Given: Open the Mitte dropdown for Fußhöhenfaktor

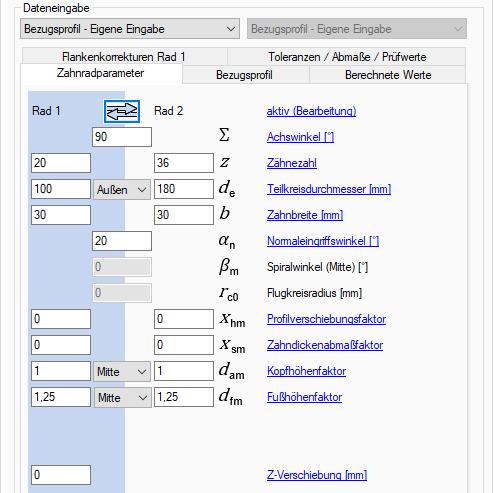Looking at the screenshot, I should (123, 397).
